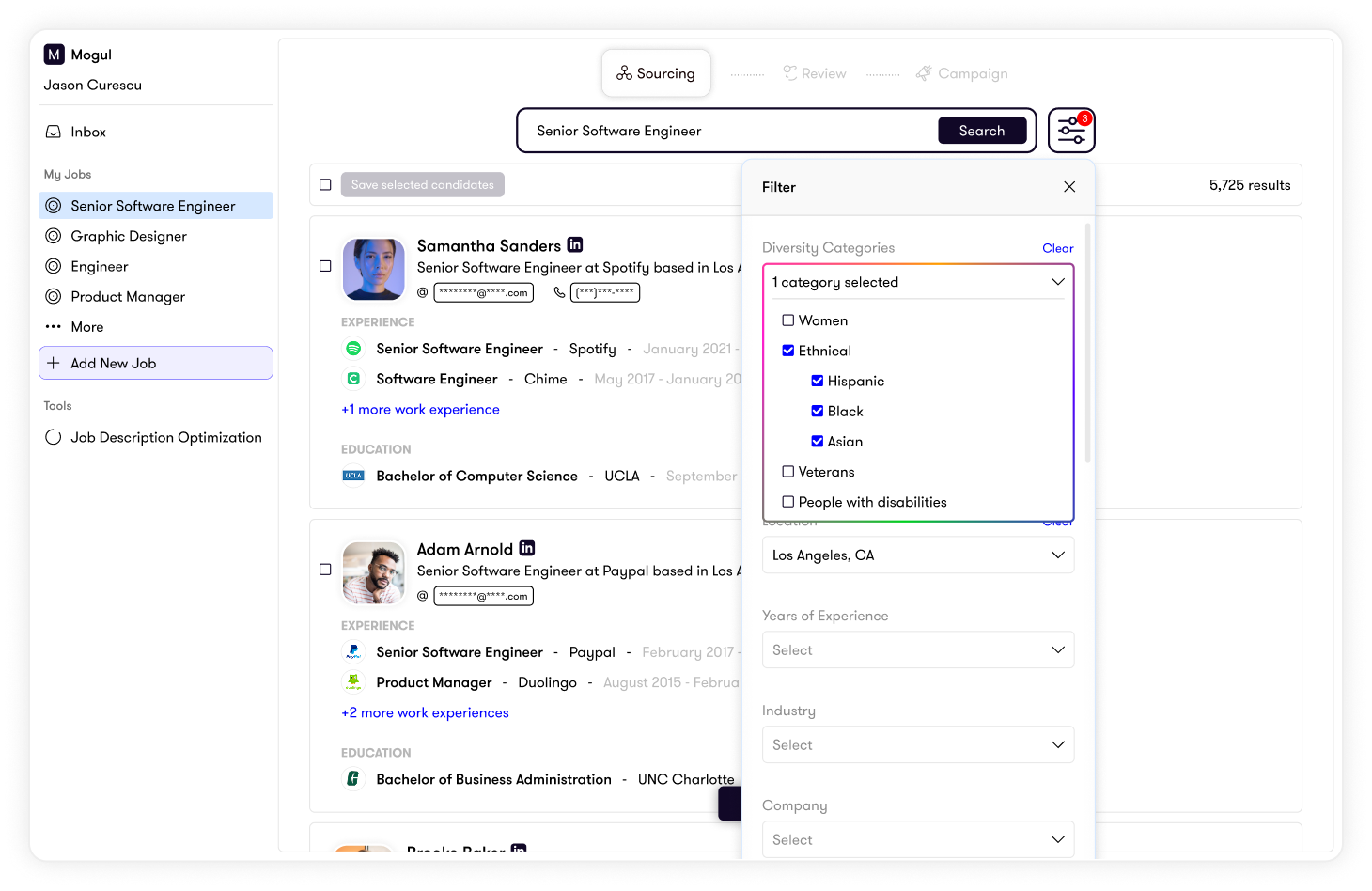Open the Company select dropdown

918,839
